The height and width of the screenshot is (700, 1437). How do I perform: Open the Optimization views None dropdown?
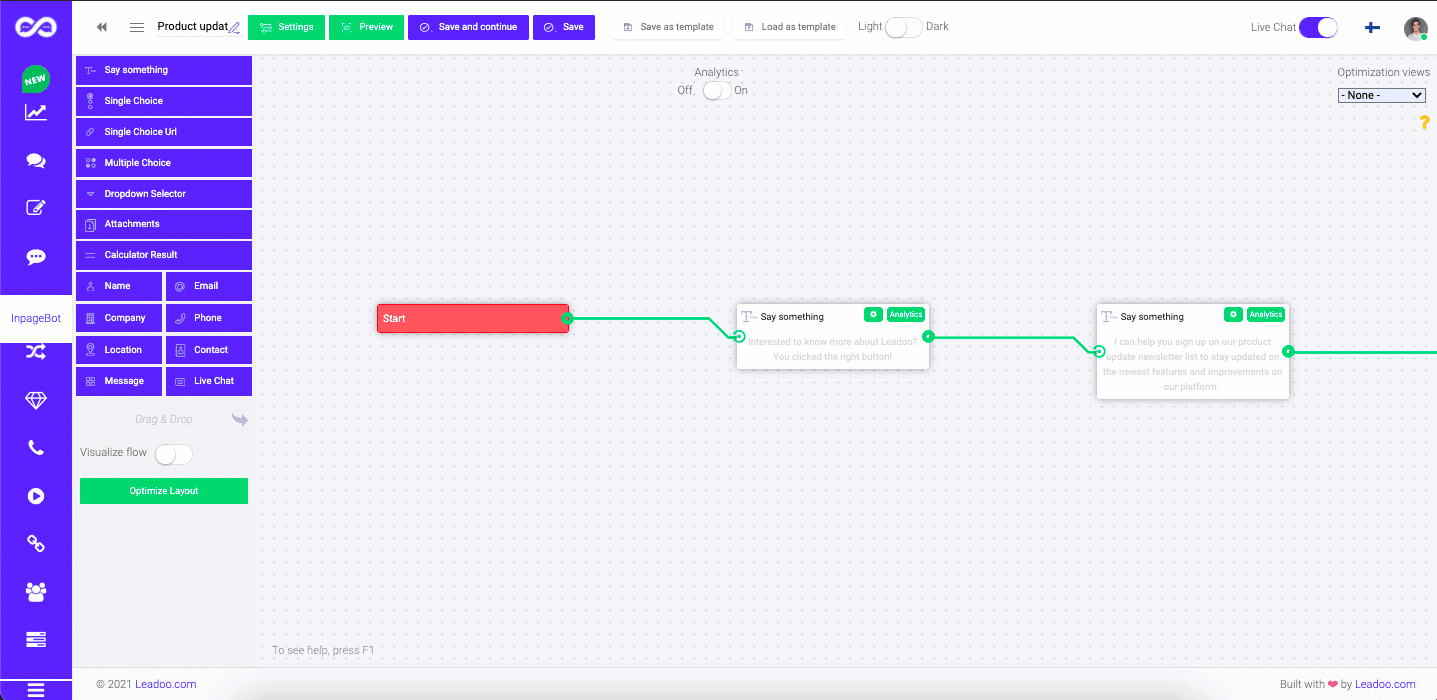point(1381,94)
